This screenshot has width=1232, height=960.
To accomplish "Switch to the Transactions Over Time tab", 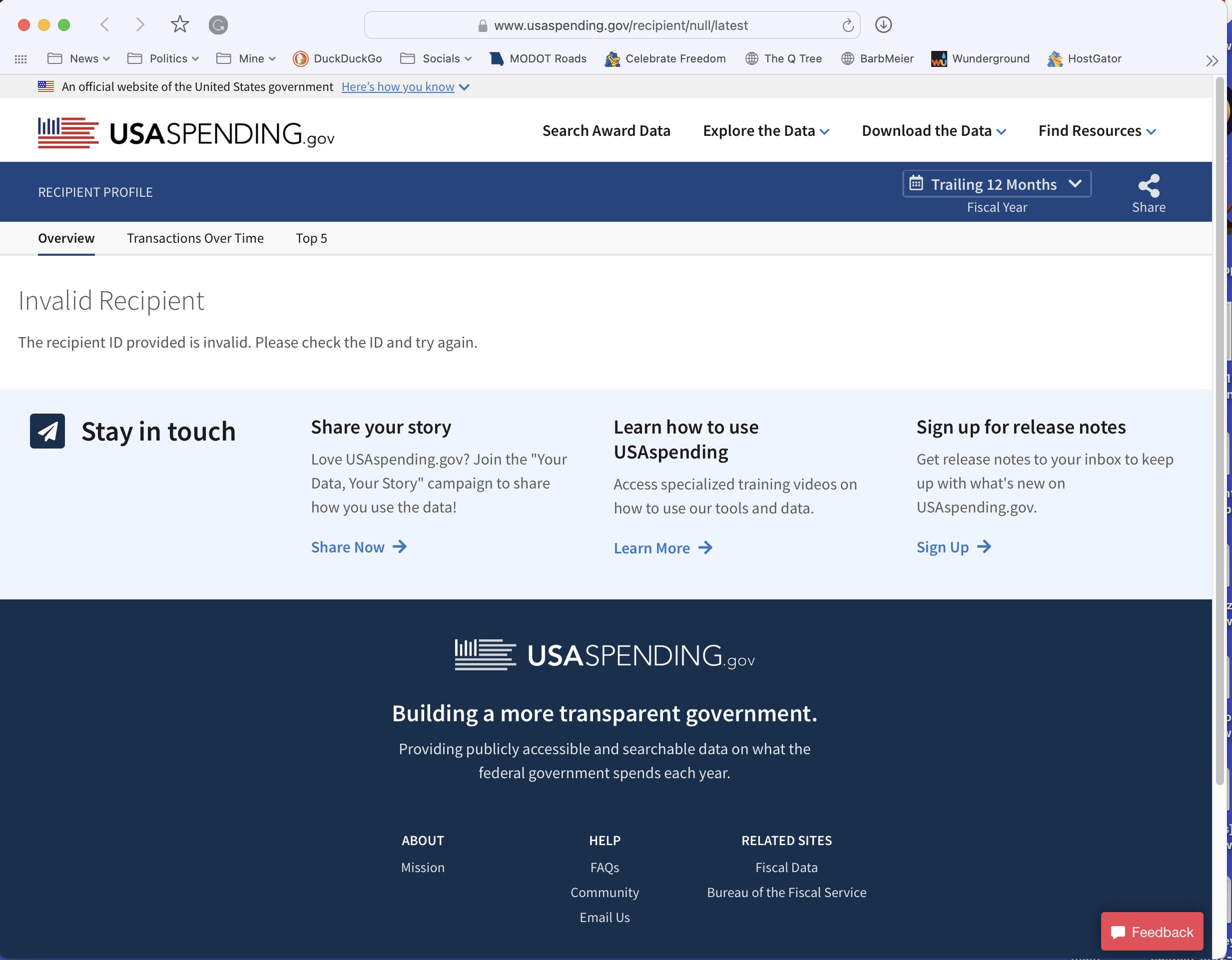I will (x=195, y=238).
